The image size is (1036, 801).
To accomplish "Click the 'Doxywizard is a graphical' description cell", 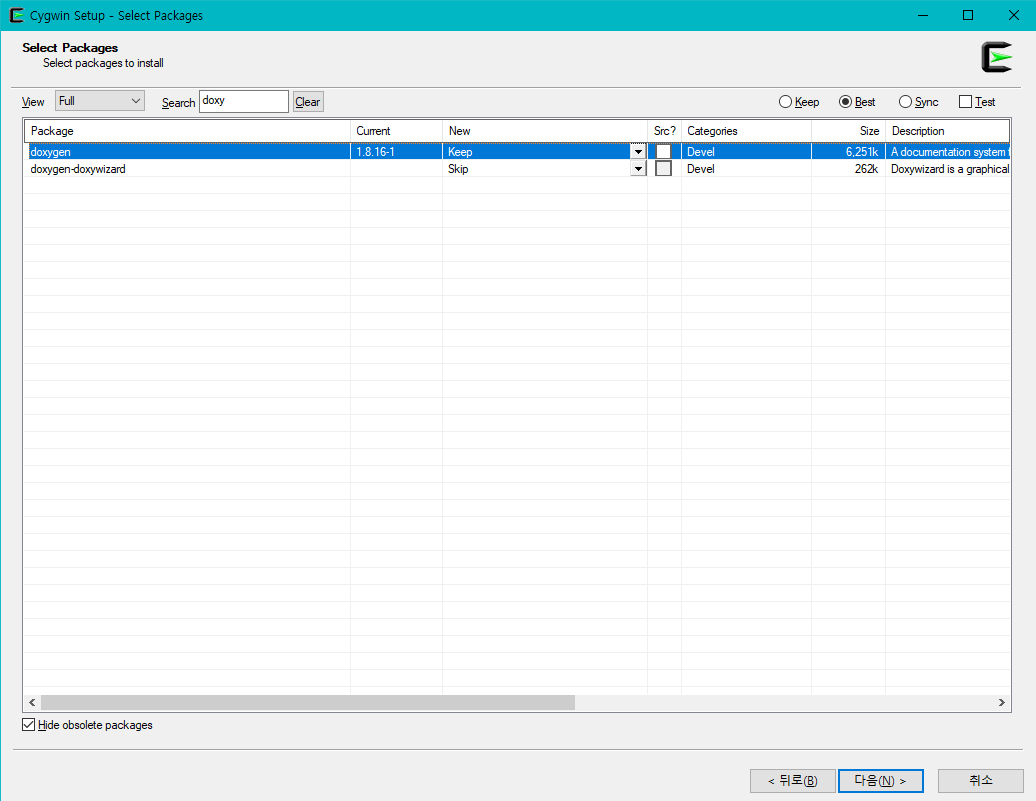I will coord(948,169).
